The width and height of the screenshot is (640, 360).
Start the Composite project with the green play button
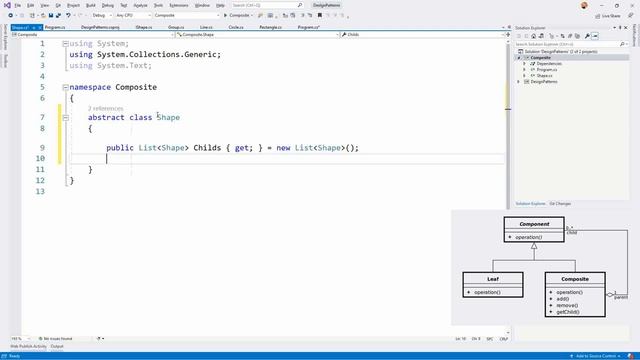coord(225,15)
